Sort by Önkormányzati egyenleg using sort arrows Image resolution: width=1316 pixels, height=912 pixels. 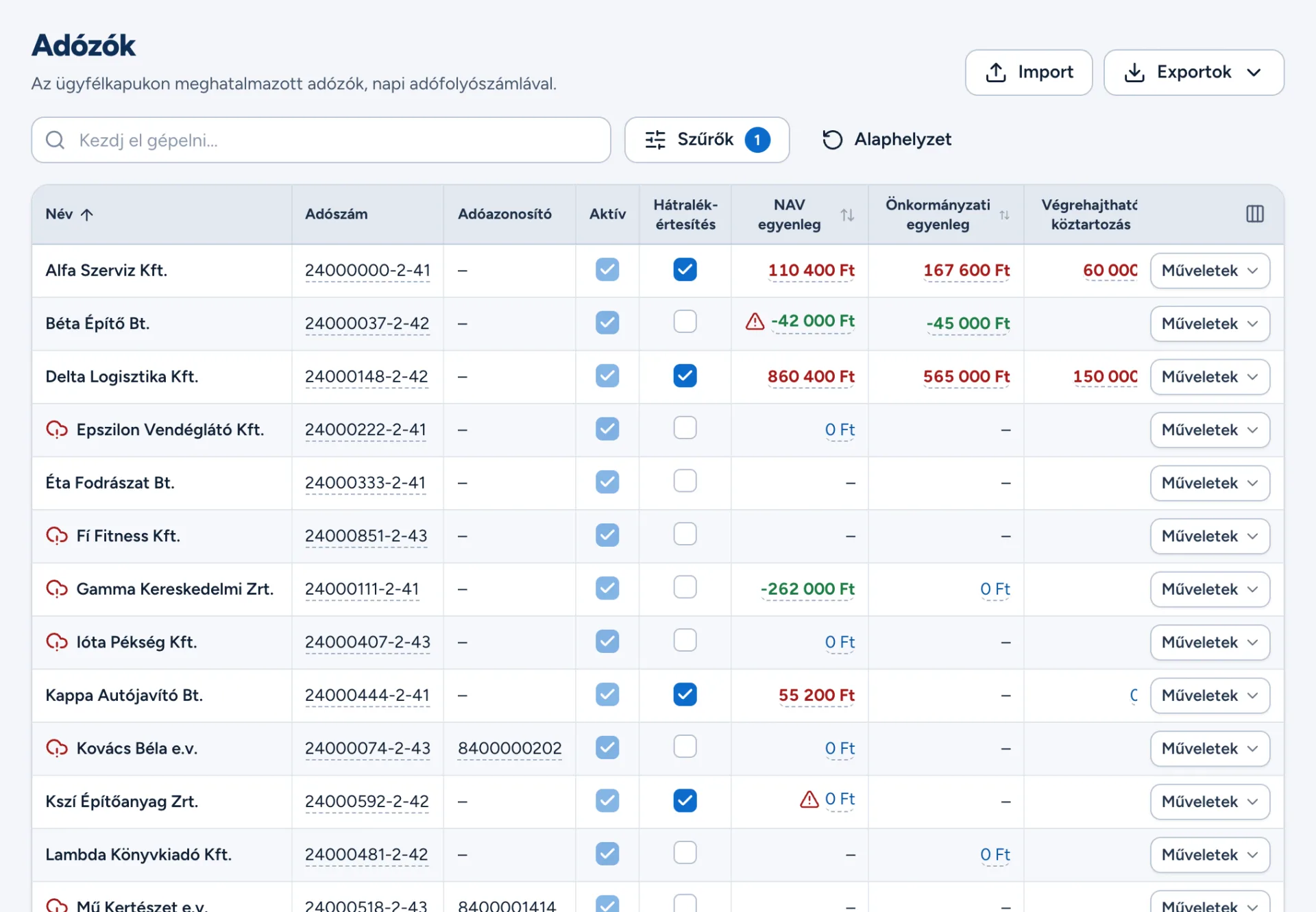1004,215
